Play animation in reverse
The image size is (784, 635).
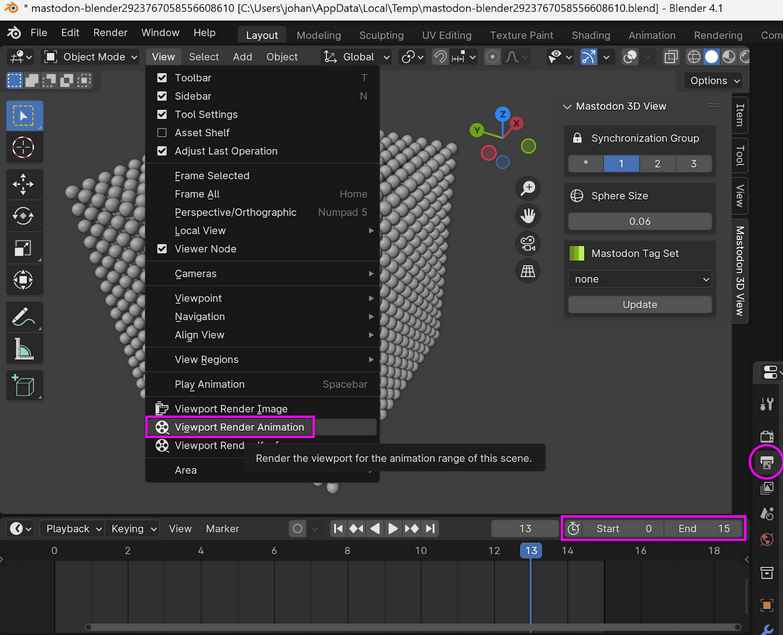pos(375,528)
